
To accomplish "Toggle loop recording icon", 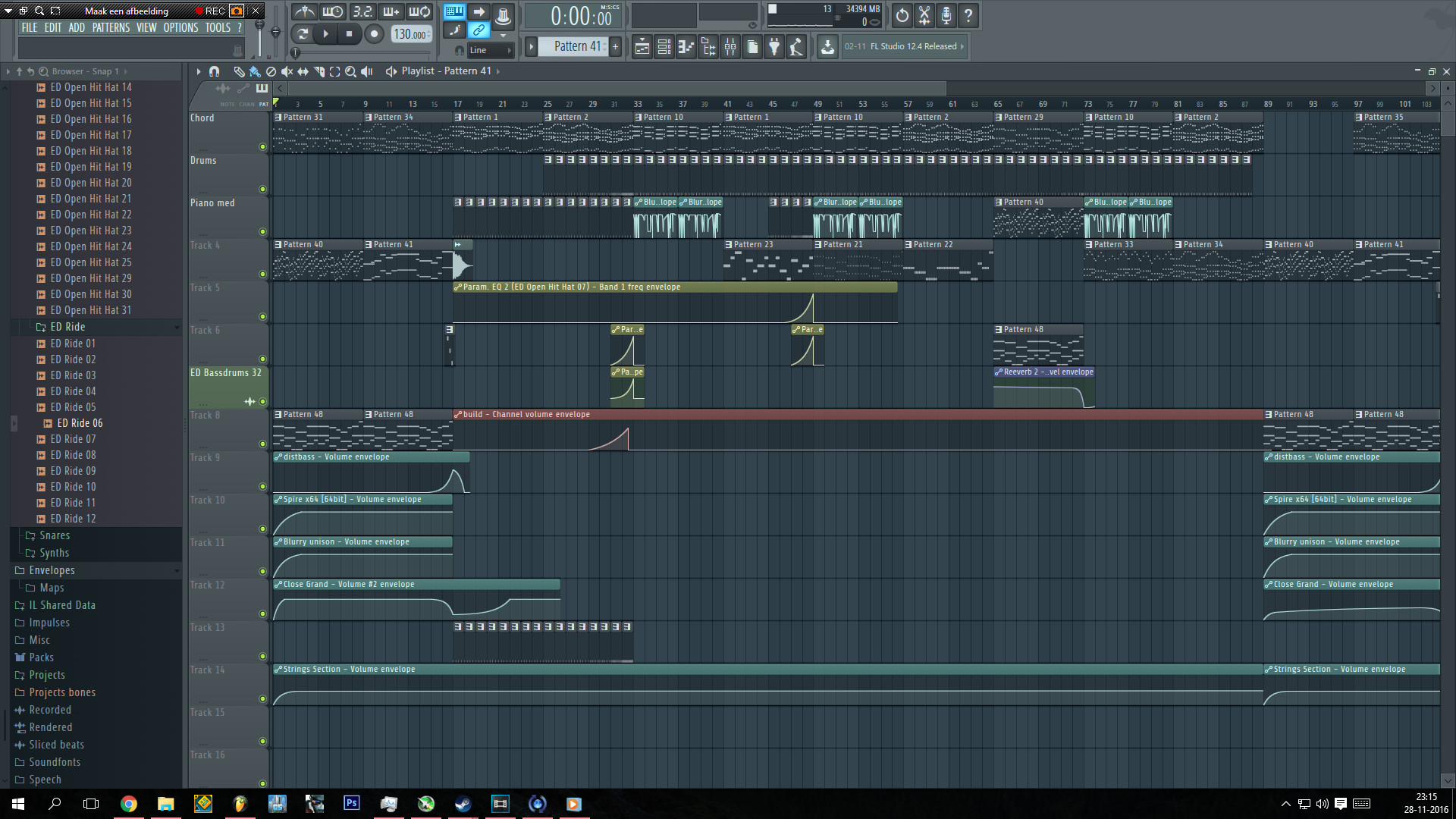I will [x=419, y=12].
